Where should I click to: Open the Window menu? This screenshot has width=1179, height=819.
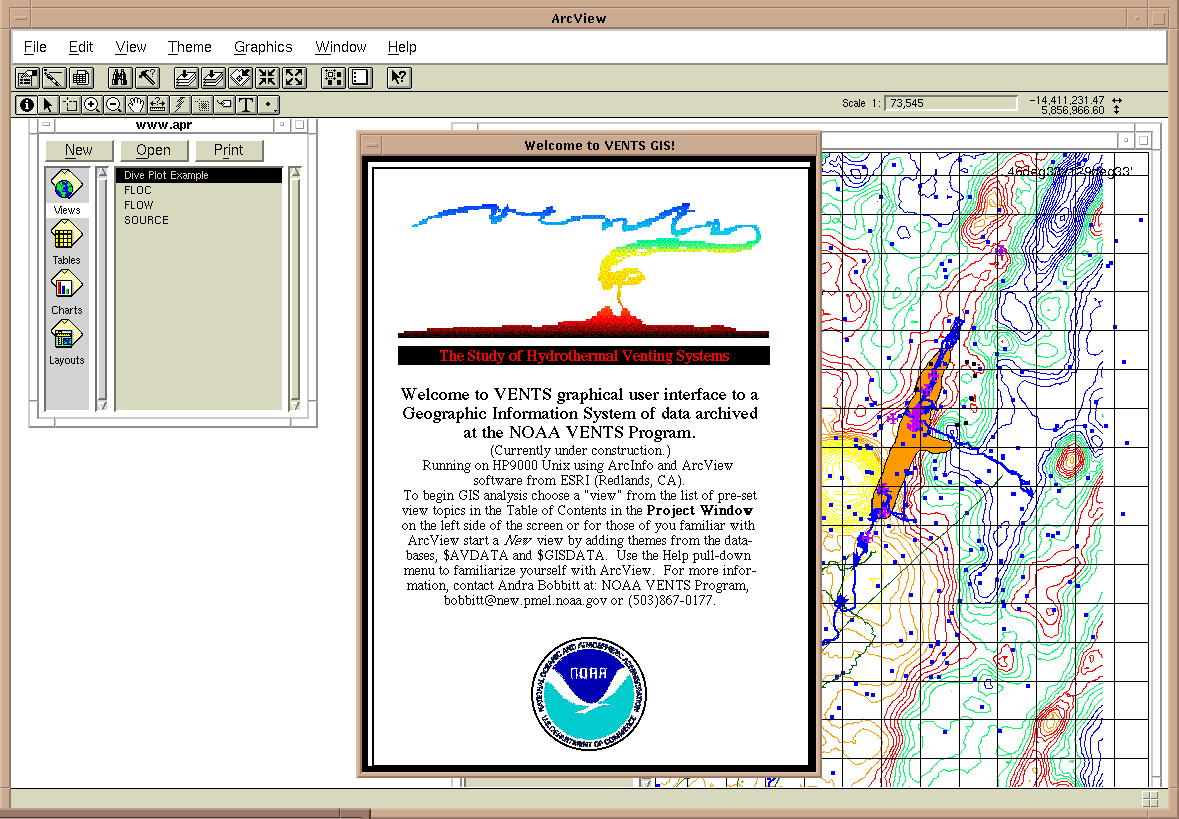coord(341,47)
